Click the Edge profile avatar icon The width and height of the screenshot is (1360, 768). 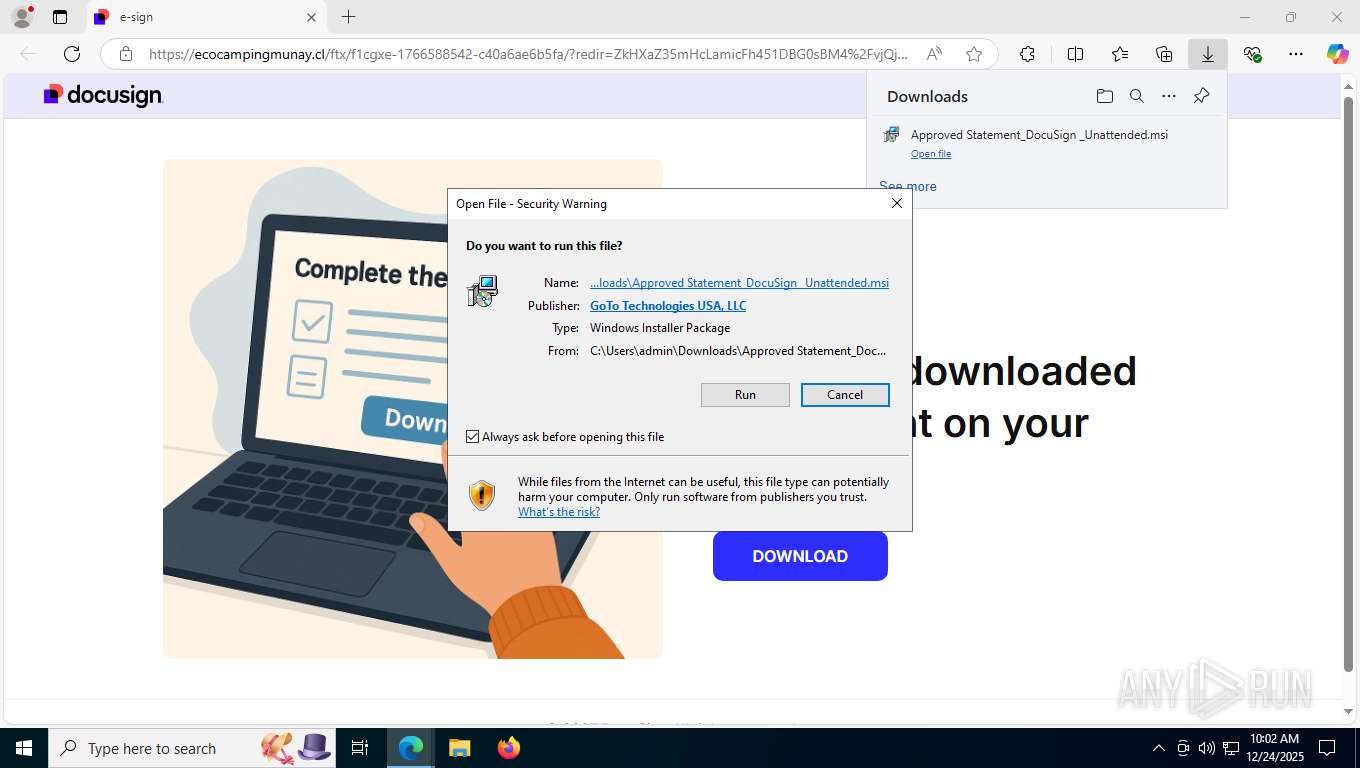click(x=21, y=17)
